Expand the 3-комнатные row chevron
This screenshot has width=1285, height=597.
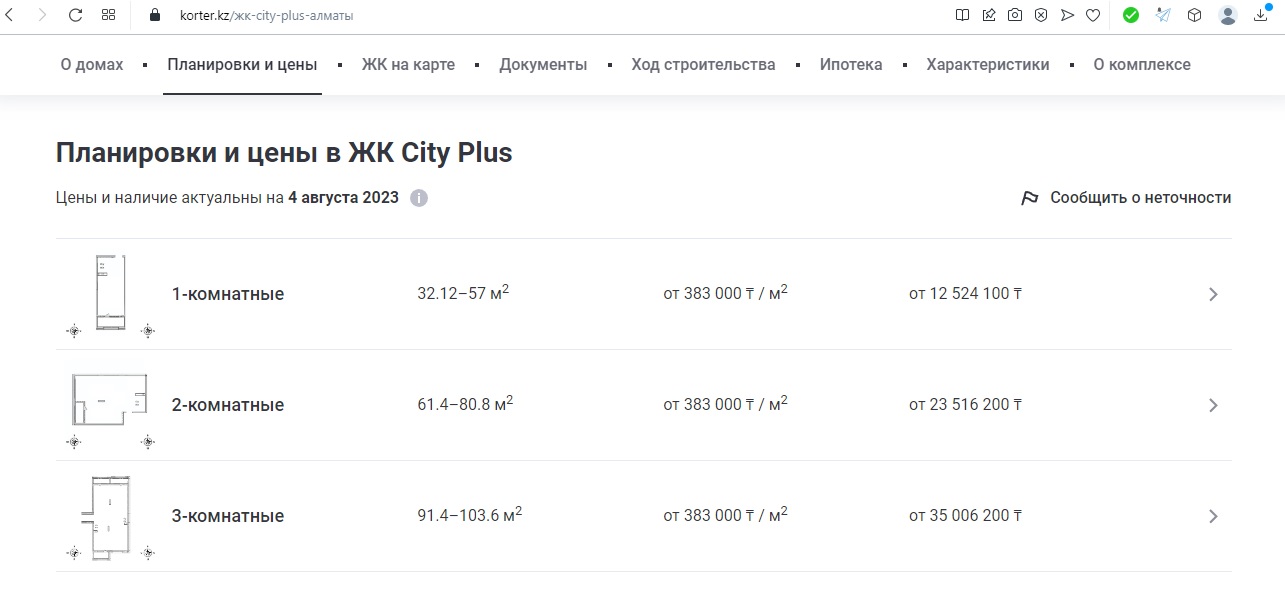tap(1213, 516)
